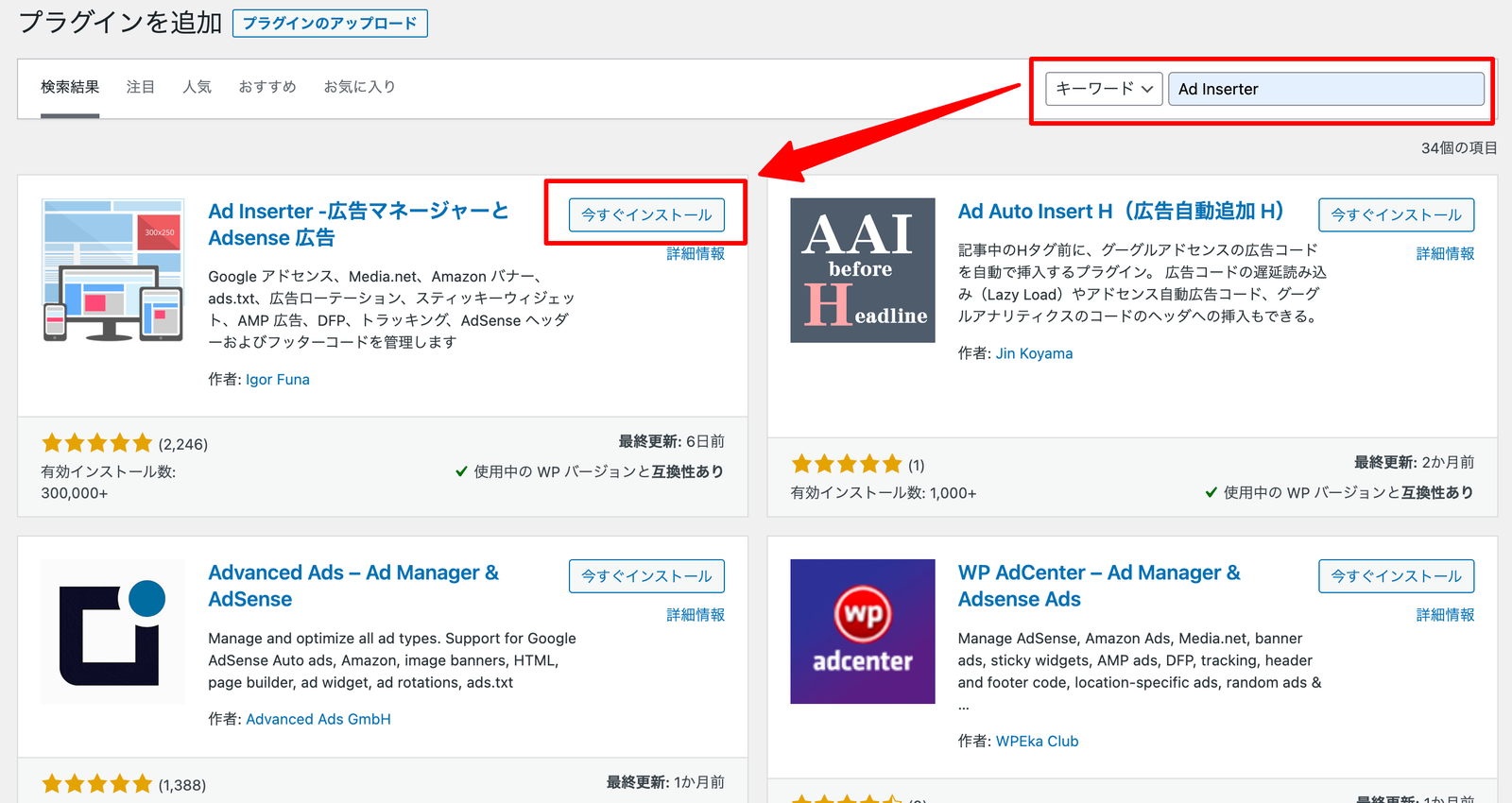This screenshot has height=803, width=1512.
Task: Switch to the 注目 tab
Action: coord(141,87)
